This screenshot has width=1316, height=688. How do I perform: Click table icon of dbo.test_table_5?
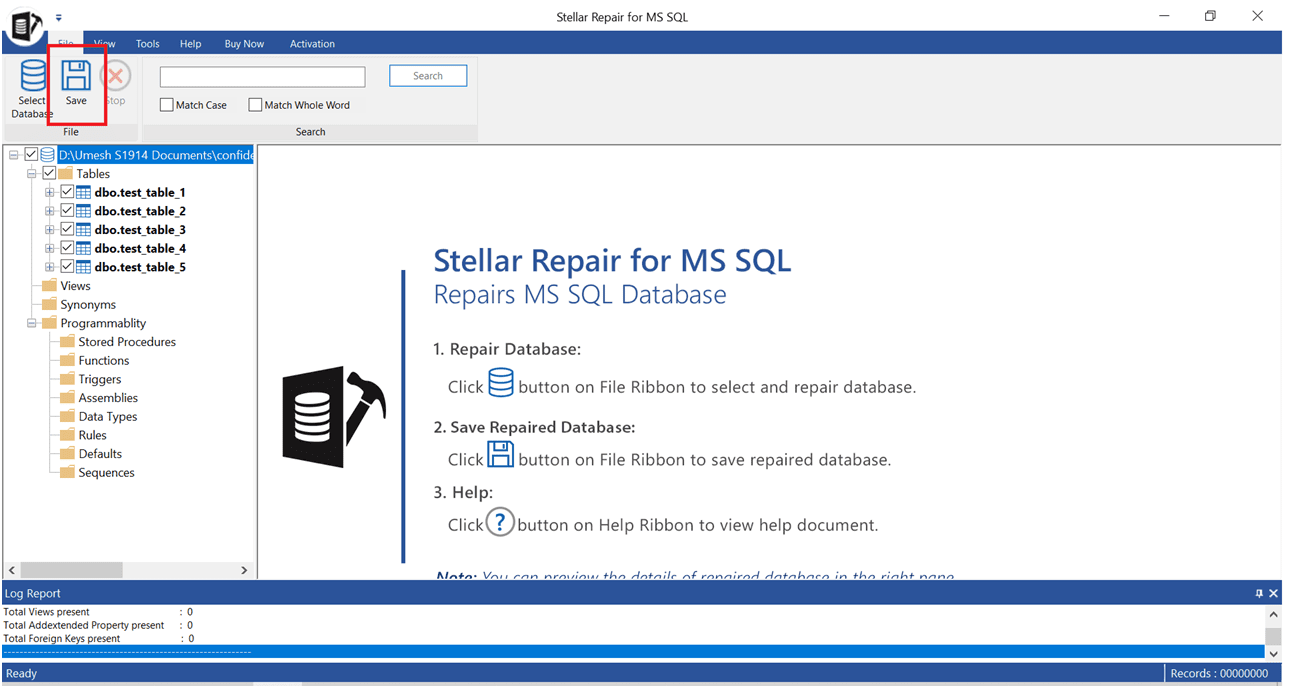[x=84, y=267]
